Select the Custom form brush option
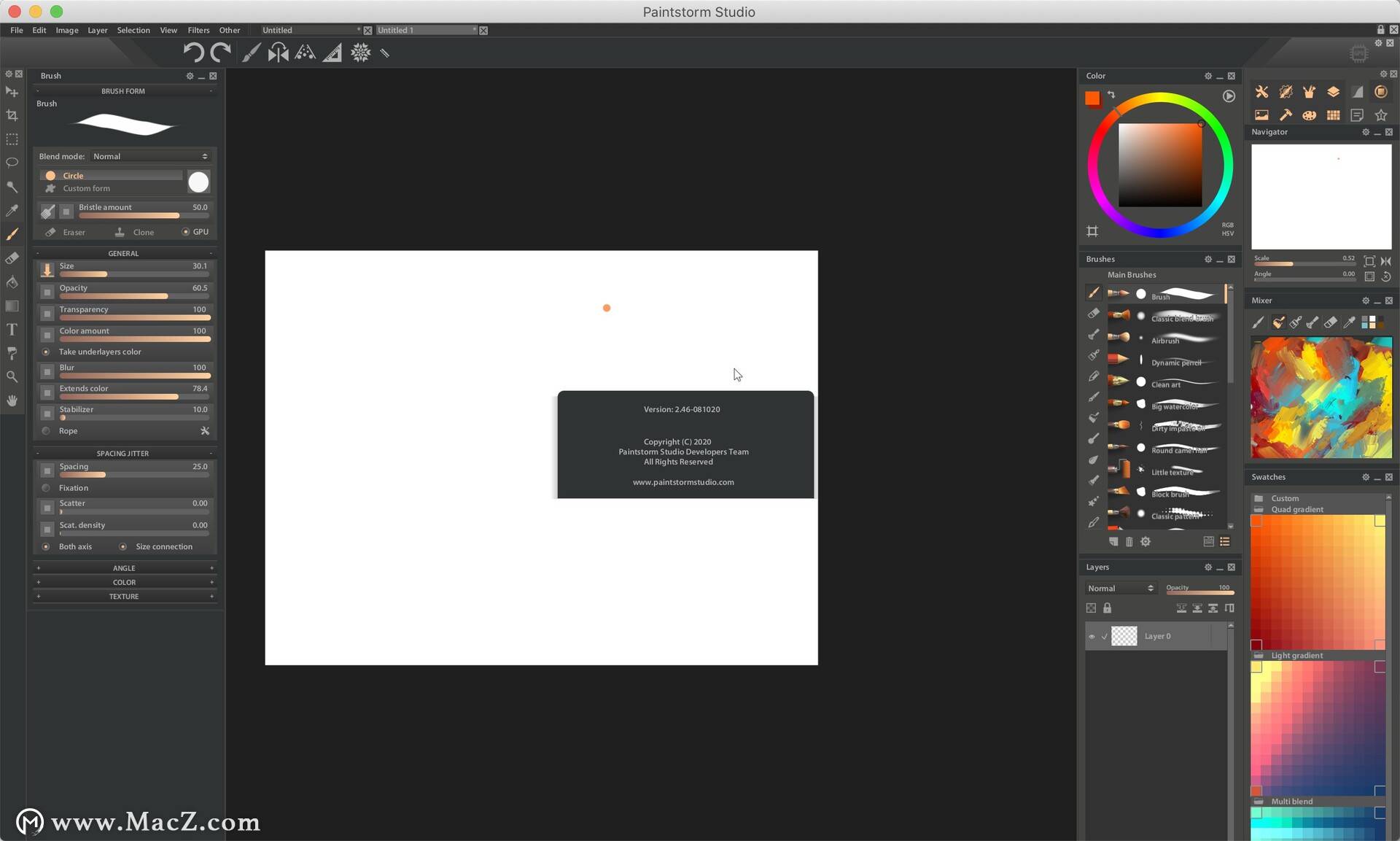 point(111,188)
